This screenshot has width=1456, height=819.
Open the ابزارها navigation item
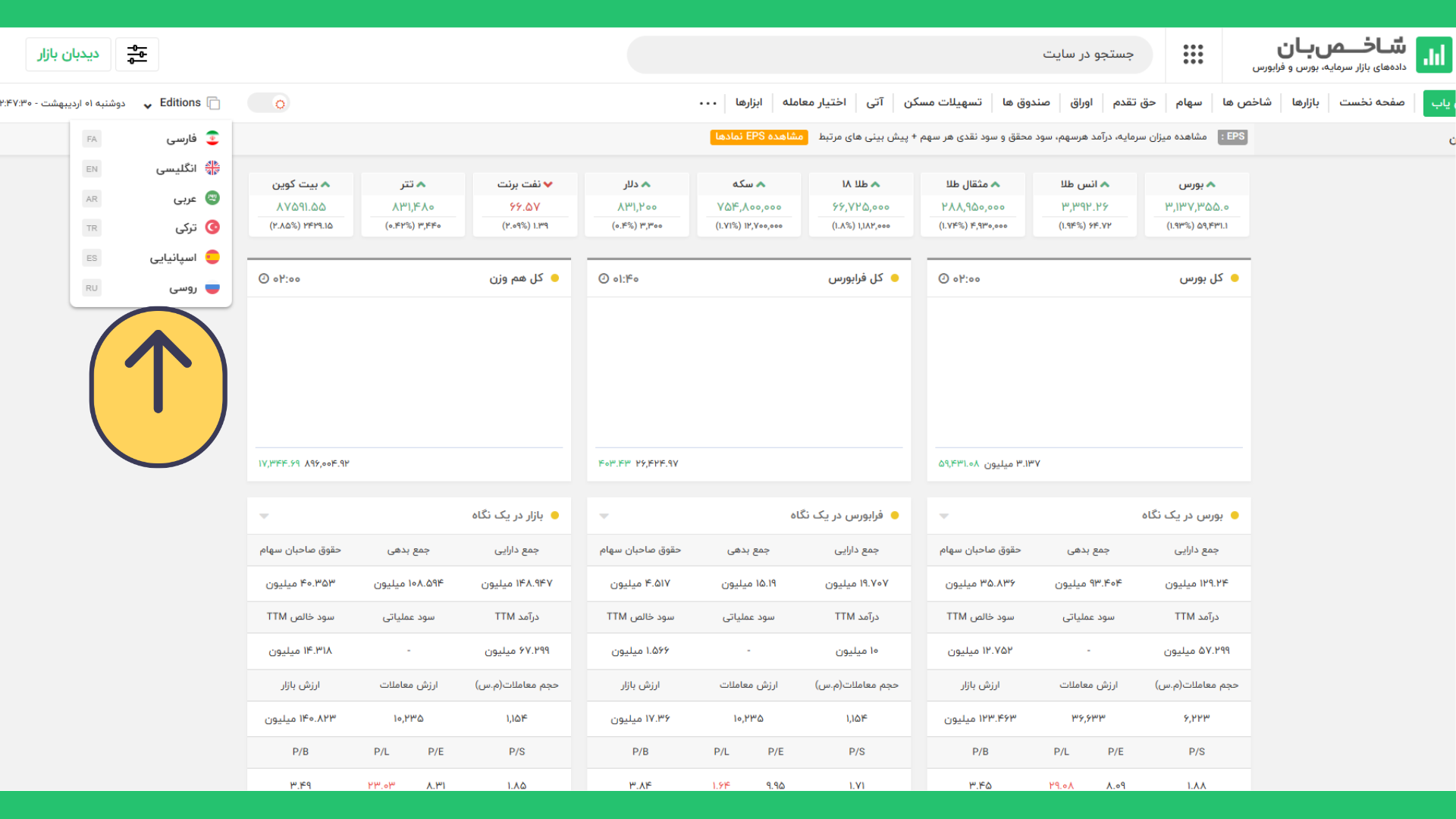pos(748,102)
